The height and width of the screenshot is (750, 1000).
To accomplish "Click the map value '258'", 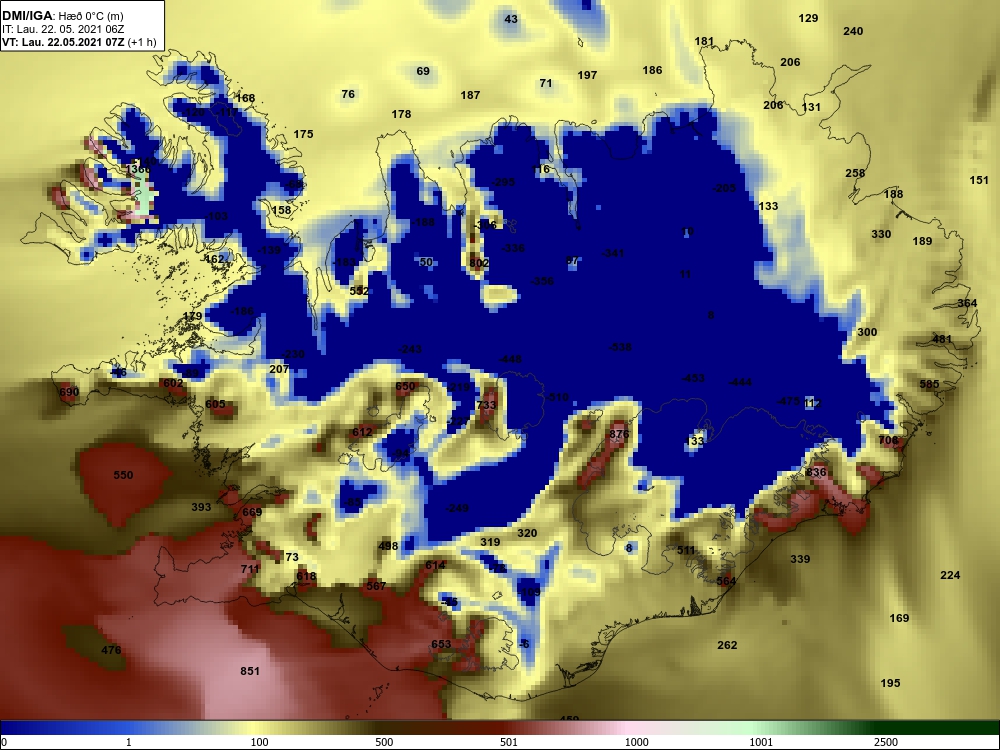I will 855,173.
